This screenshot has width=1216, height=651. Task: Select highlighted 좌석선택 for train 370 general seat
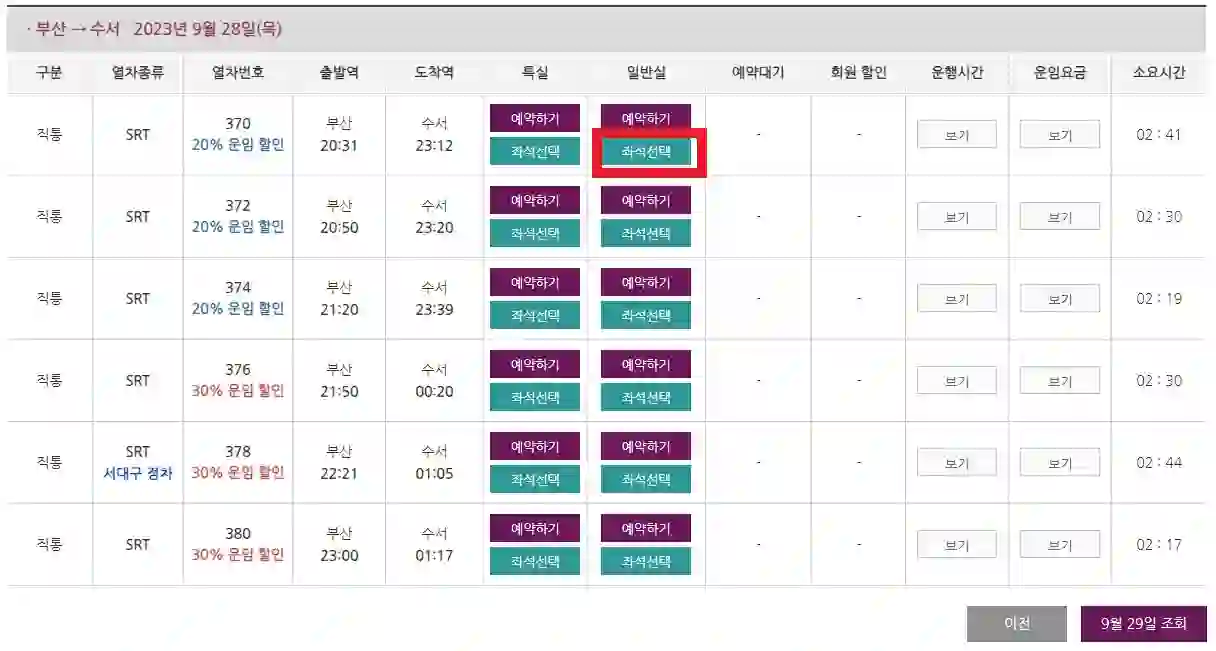click(x=646, y=151)
